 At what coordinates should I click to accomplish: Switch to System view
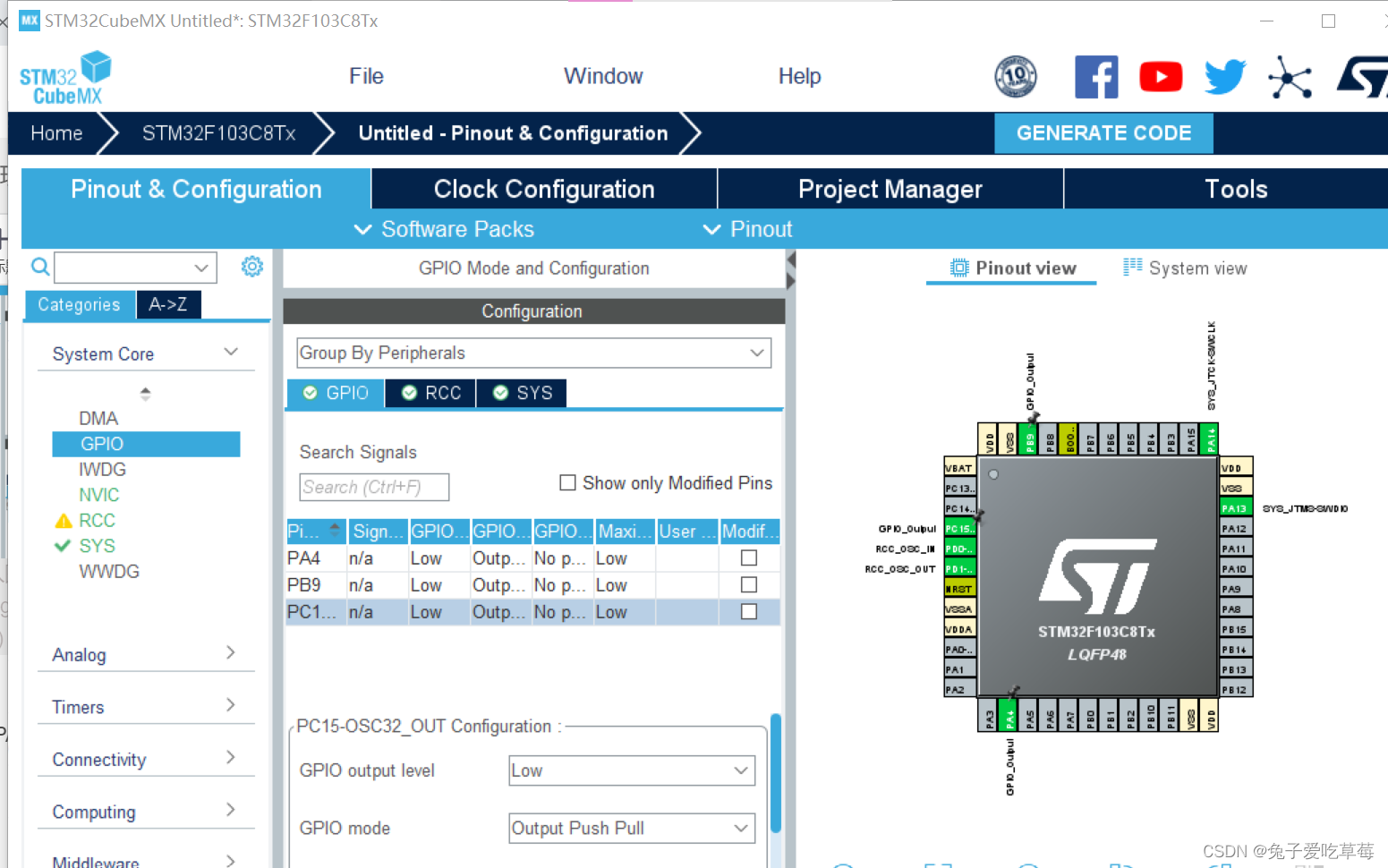tap(1184, 268)
